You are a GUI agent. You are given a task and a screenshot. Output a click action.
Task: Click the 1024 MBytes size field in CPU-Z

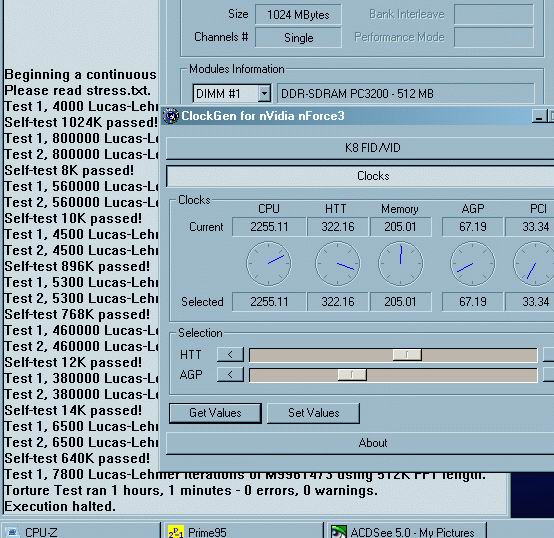coord(298,15)
